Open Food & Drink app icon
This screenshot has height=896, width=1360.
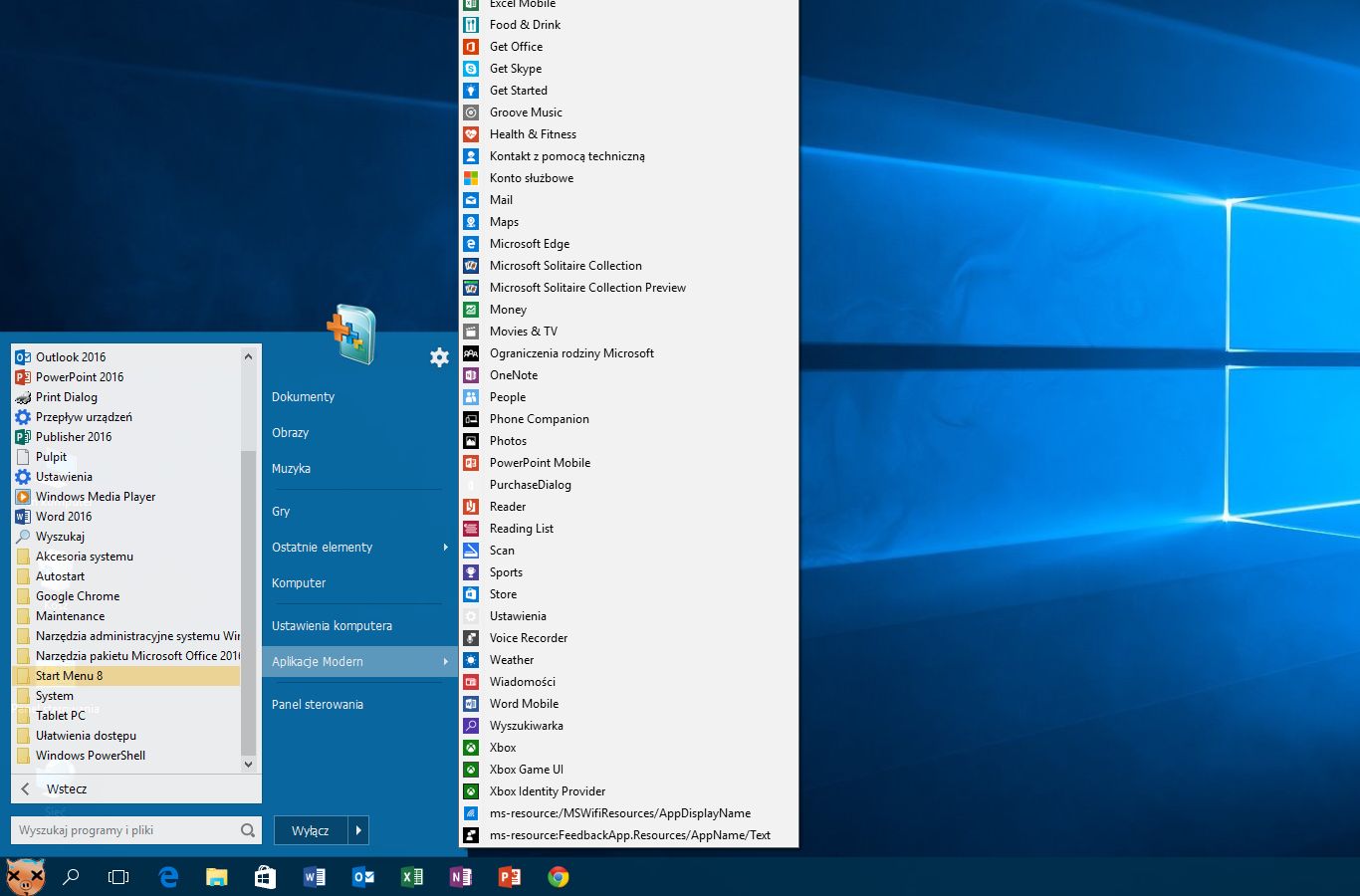click(471, 25)
